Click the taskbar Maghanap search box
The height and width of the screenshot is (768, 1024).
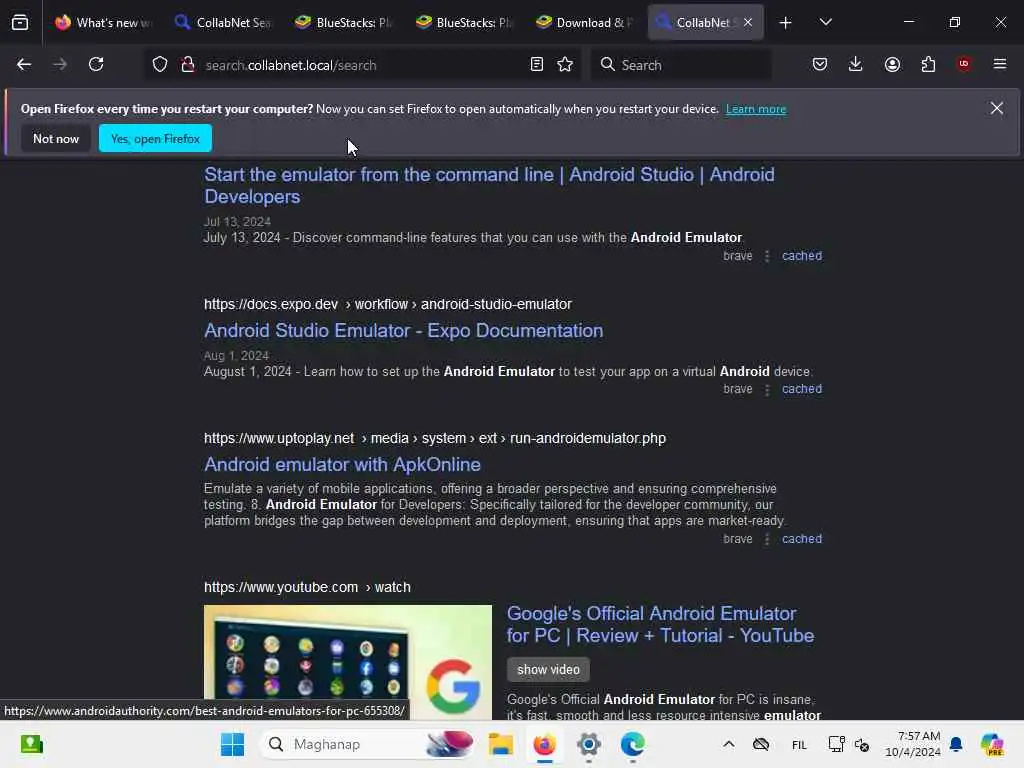tap(368, 744)
